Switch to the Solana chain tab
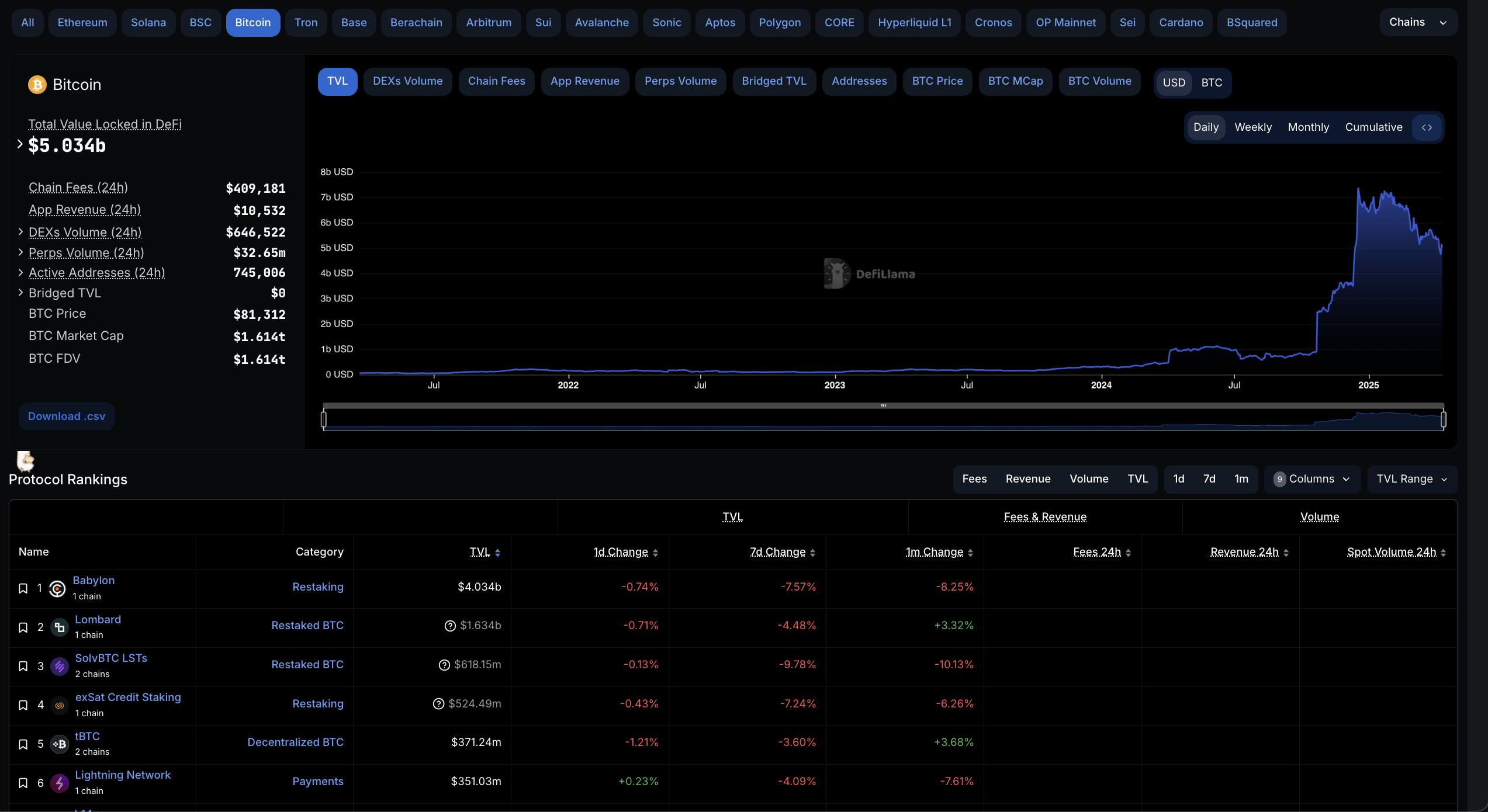This screenshot has width=1488, height=812. tap(148, 23)
